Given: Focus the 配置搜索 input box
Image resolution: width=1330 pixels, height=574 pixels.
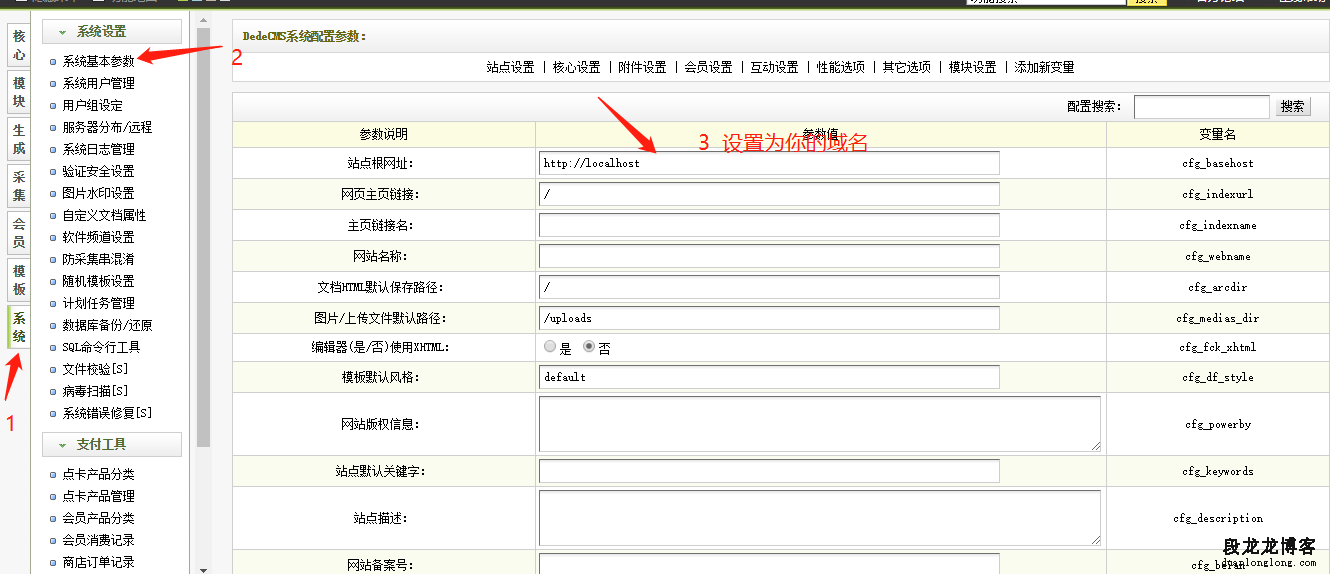Looking at the screenshot, I should tap(1202, 106).
